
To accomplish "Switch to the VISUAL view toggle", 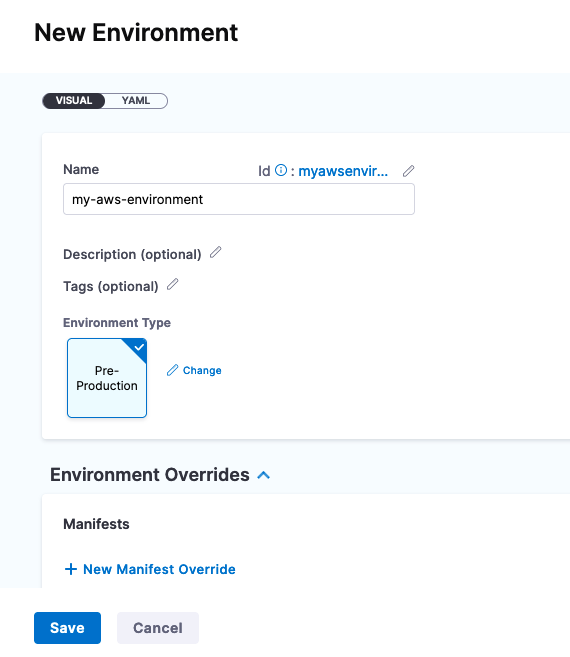I will pyautogui.click(x=74, y=101).
